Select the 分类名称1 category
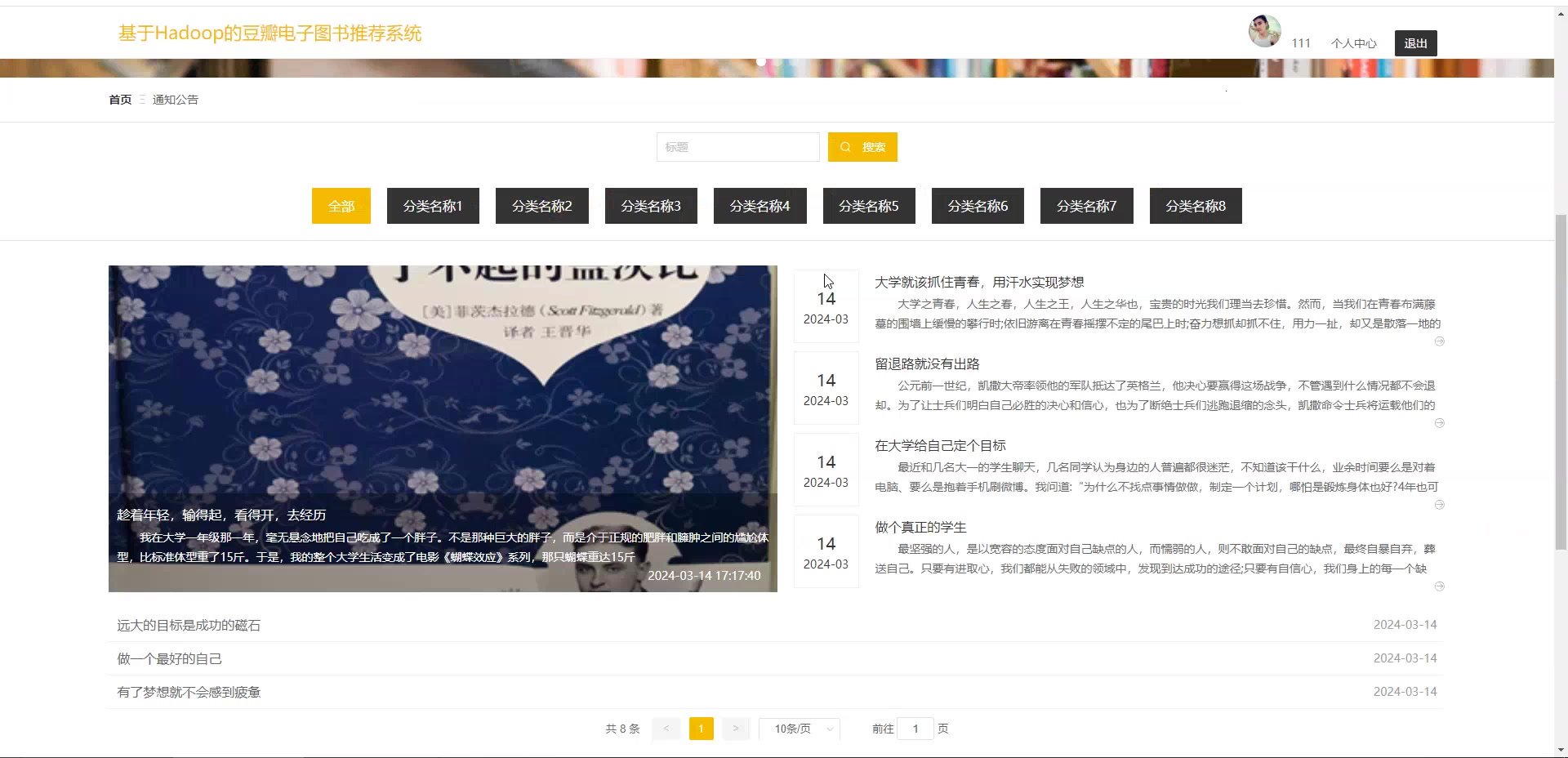Screen dimensions: 1568x758 click(x=433, y=206)
